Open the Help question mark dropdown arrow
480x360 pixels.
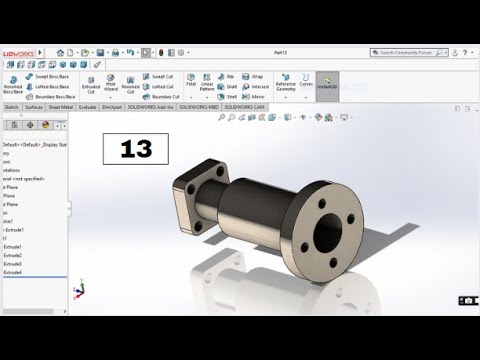tap(472, 53)
